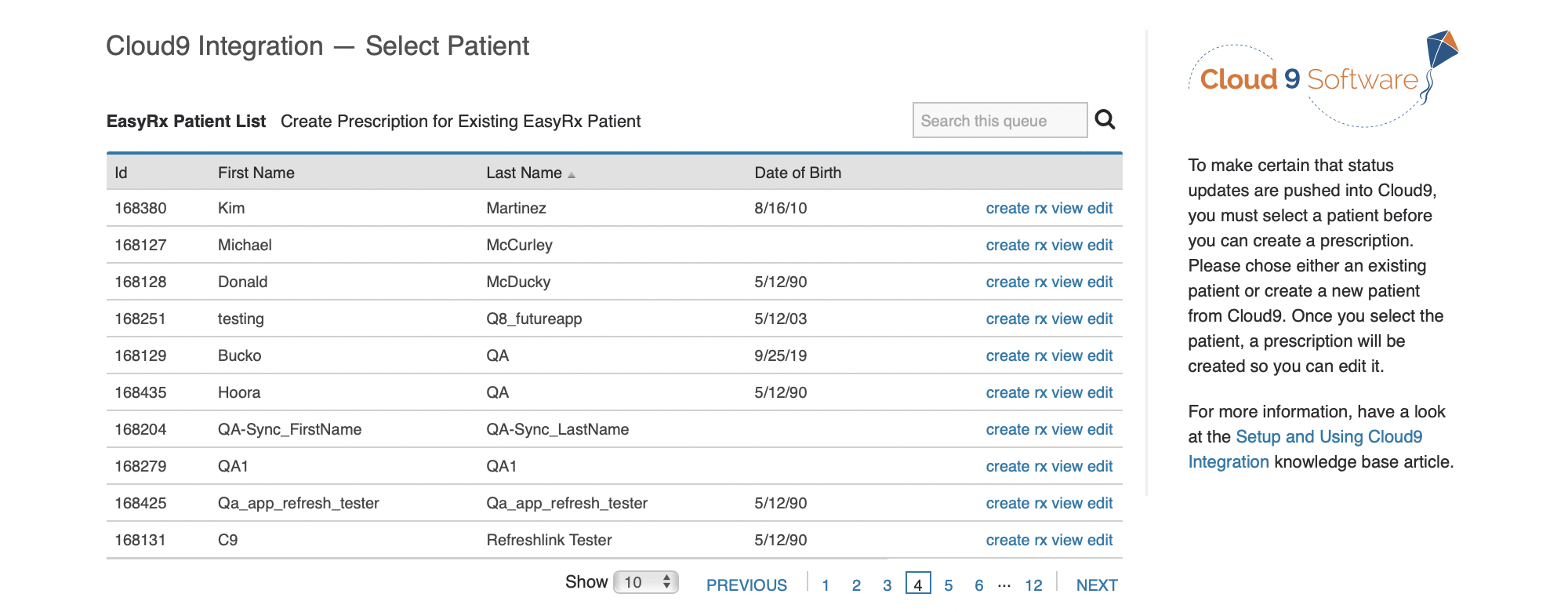Select date of birth '9/25/19'

coord(780,355)
